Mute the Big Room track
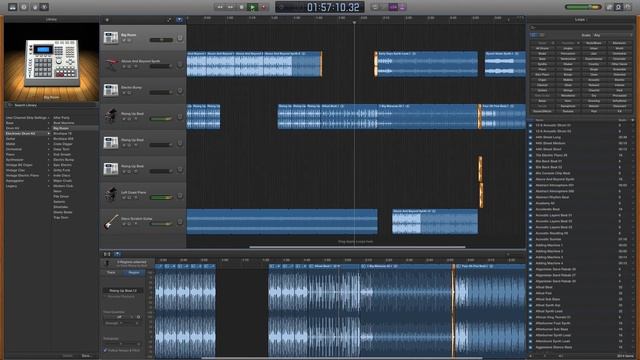Image resolution: width=640 pixels, height=360 pixels. tap(124, 40)
